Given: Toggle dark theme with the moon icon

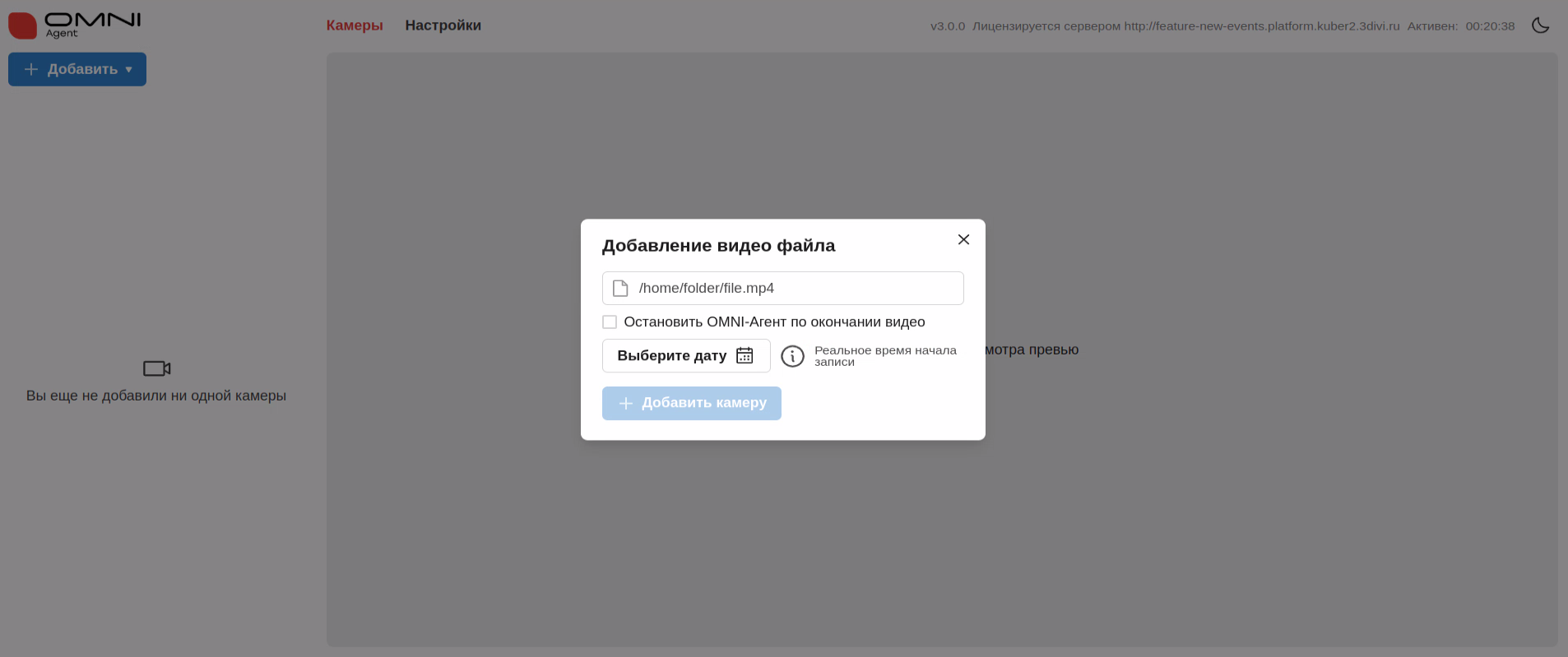Looking at the screenshot, I should [x=1540, y=25].
